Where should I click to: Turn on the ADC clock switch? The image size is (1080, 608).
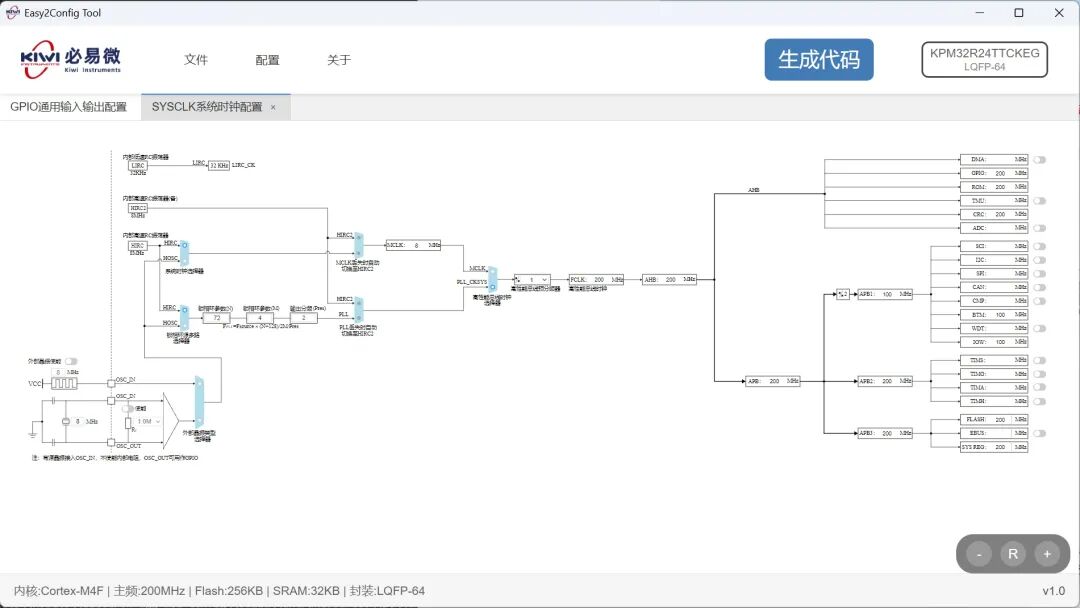click(1039, 228)
